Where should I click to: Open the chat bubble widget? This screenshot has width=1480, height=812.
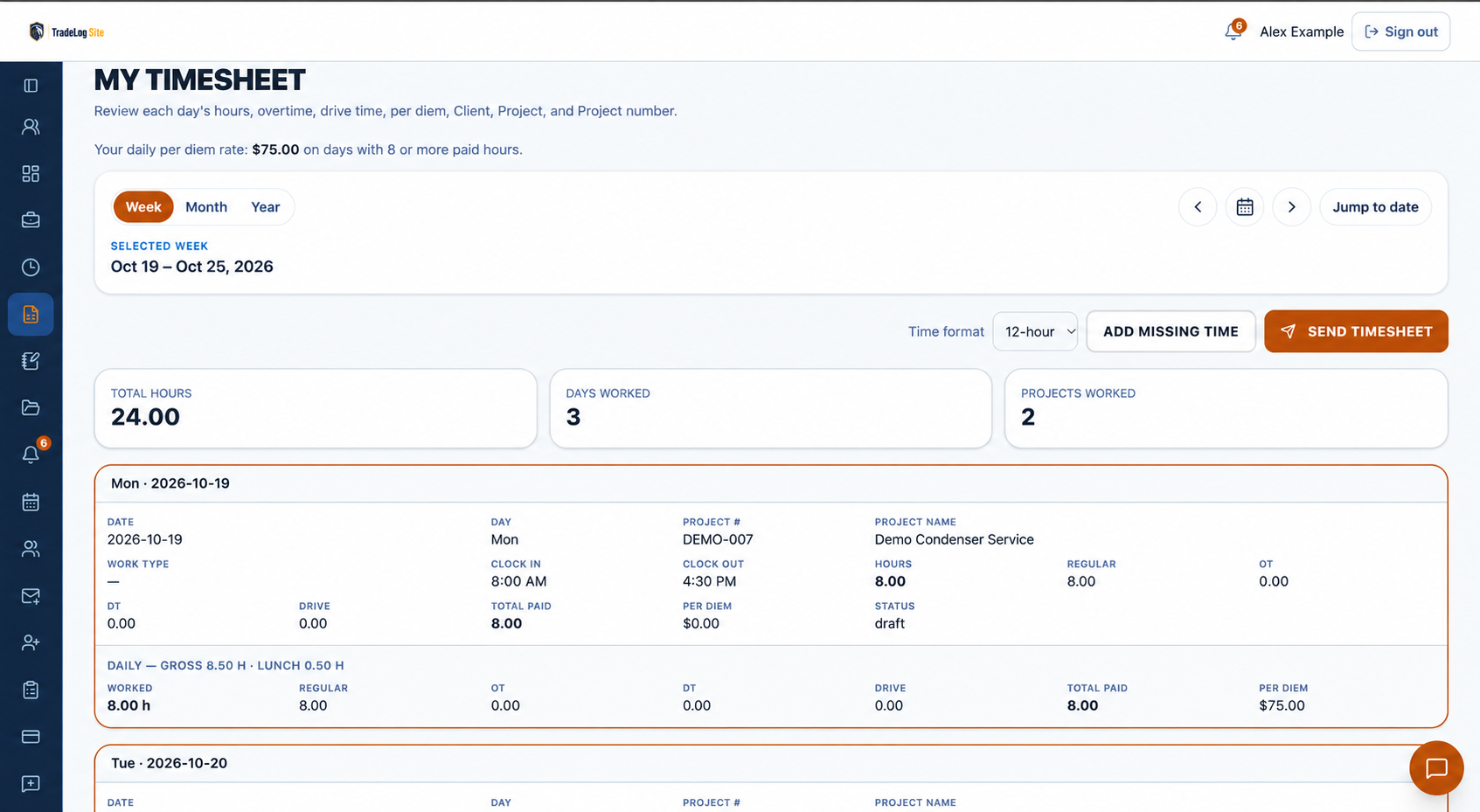1436,767
